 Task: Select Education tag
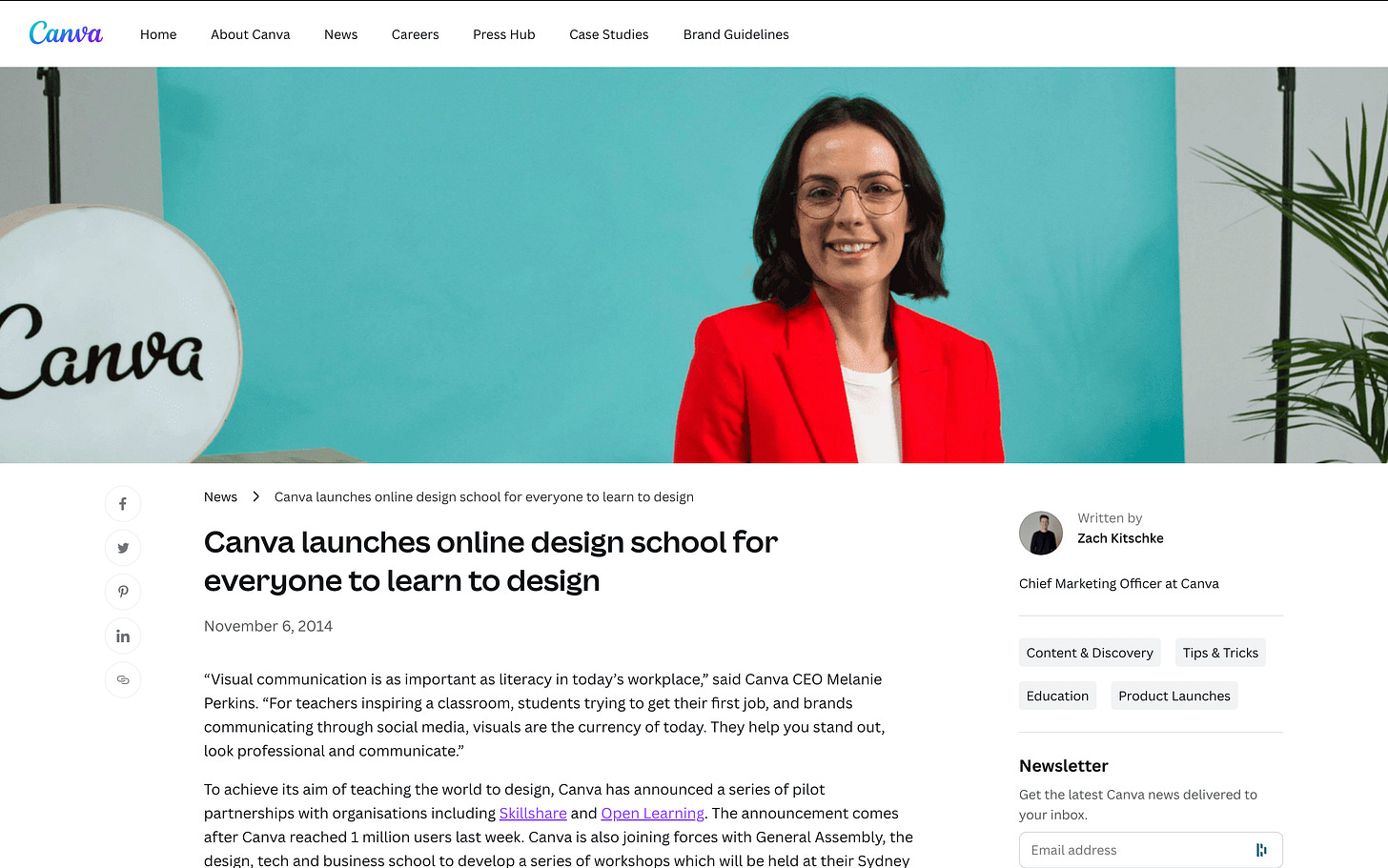(x=1057, y=696)
